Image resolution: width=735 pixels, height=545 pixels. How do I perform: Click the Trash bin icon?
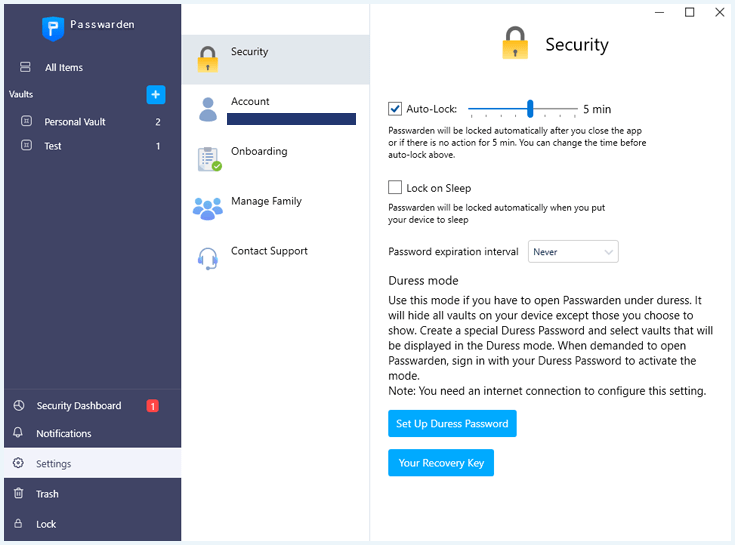pos(18,493)
